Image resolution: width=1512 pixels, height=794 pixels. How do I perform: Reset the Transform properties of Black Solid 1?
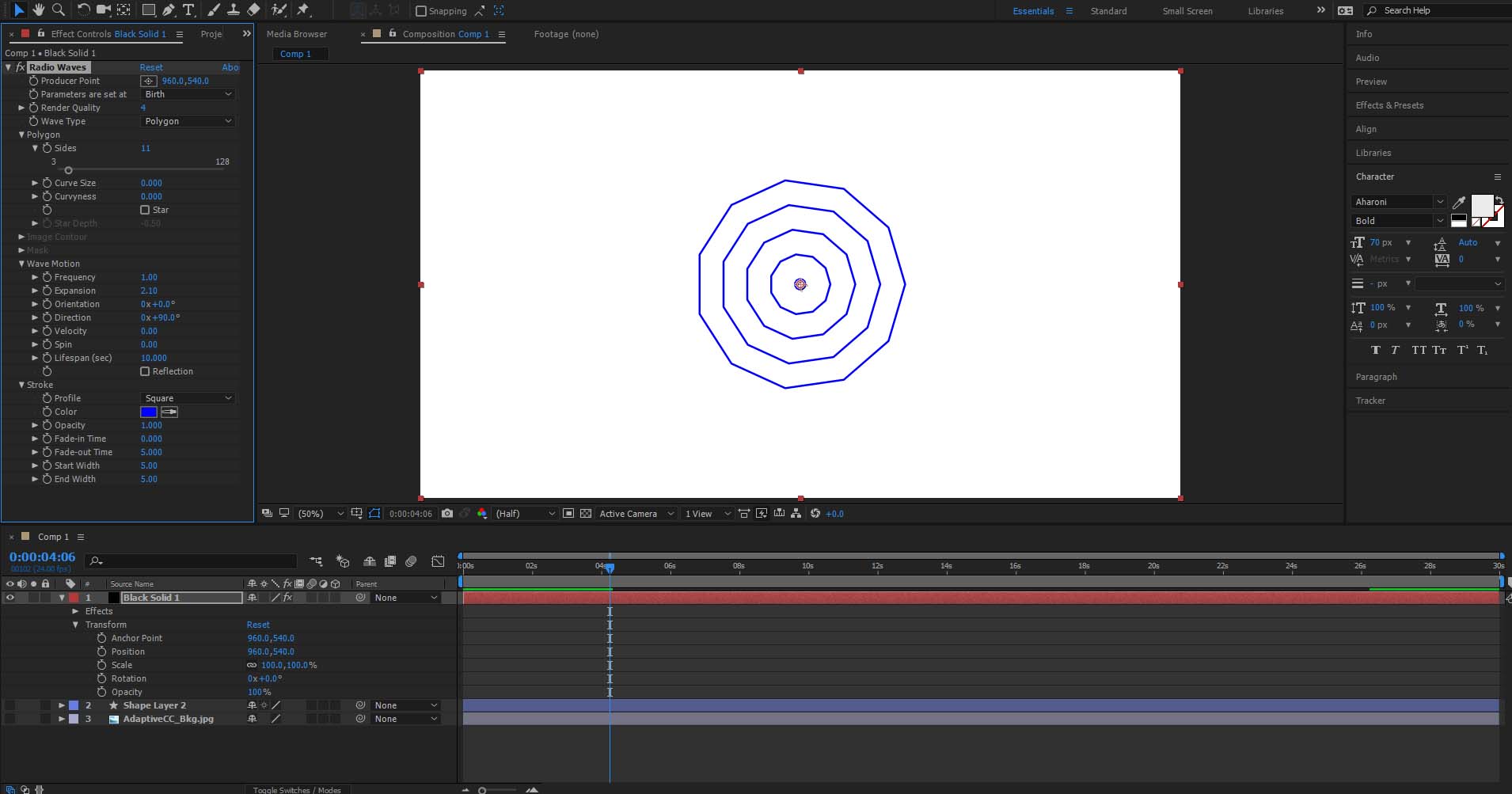[x=258, y=625]
